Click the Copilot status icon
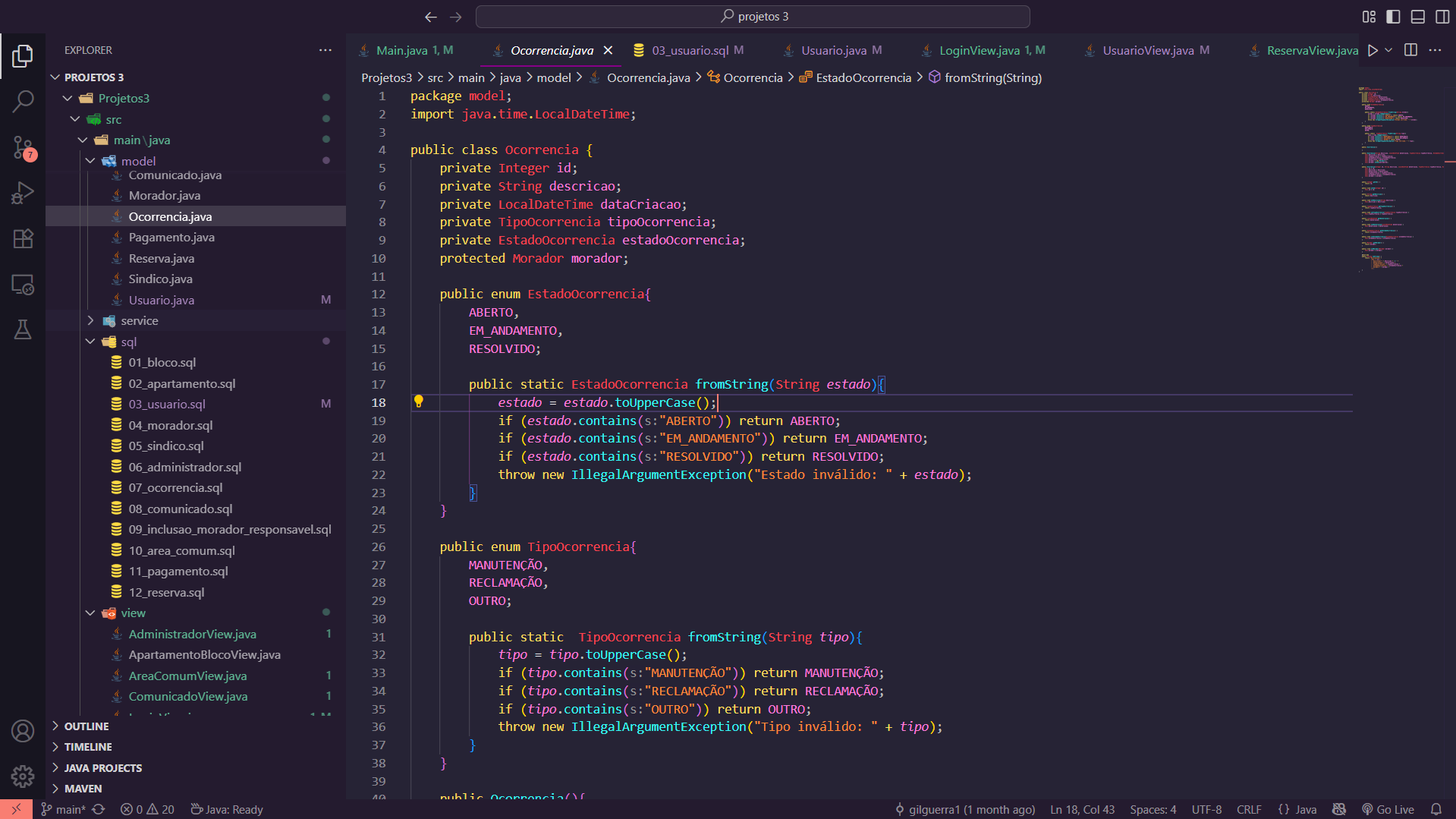This screenshot has height=819, width=1456. pyautogui.click(x=1339, y=809)
